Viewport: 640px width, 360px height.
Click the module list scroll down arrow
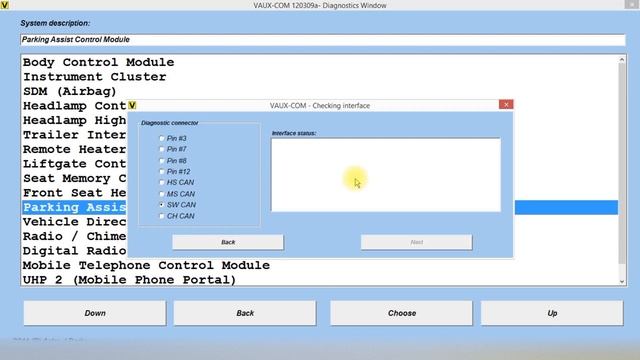click(622, 281)
